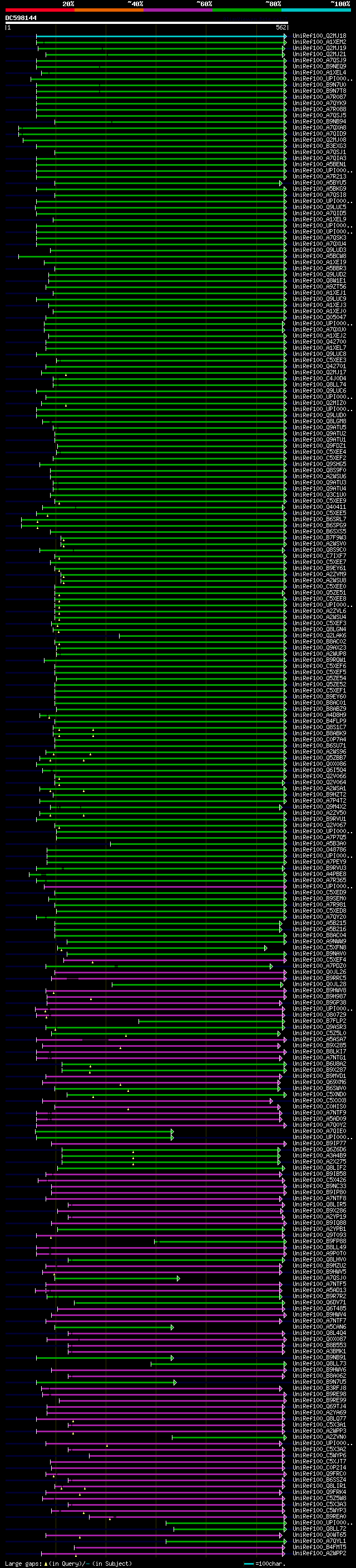Click hit label UniRef100_A1XEL4
The height and width of the screenshot is (1568, 356).
(319, 72)
